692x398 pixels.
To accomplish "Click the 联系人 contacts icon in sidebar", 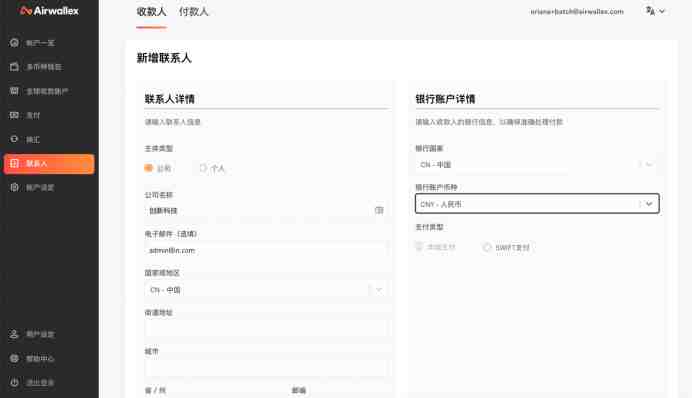I will [15, 164].
